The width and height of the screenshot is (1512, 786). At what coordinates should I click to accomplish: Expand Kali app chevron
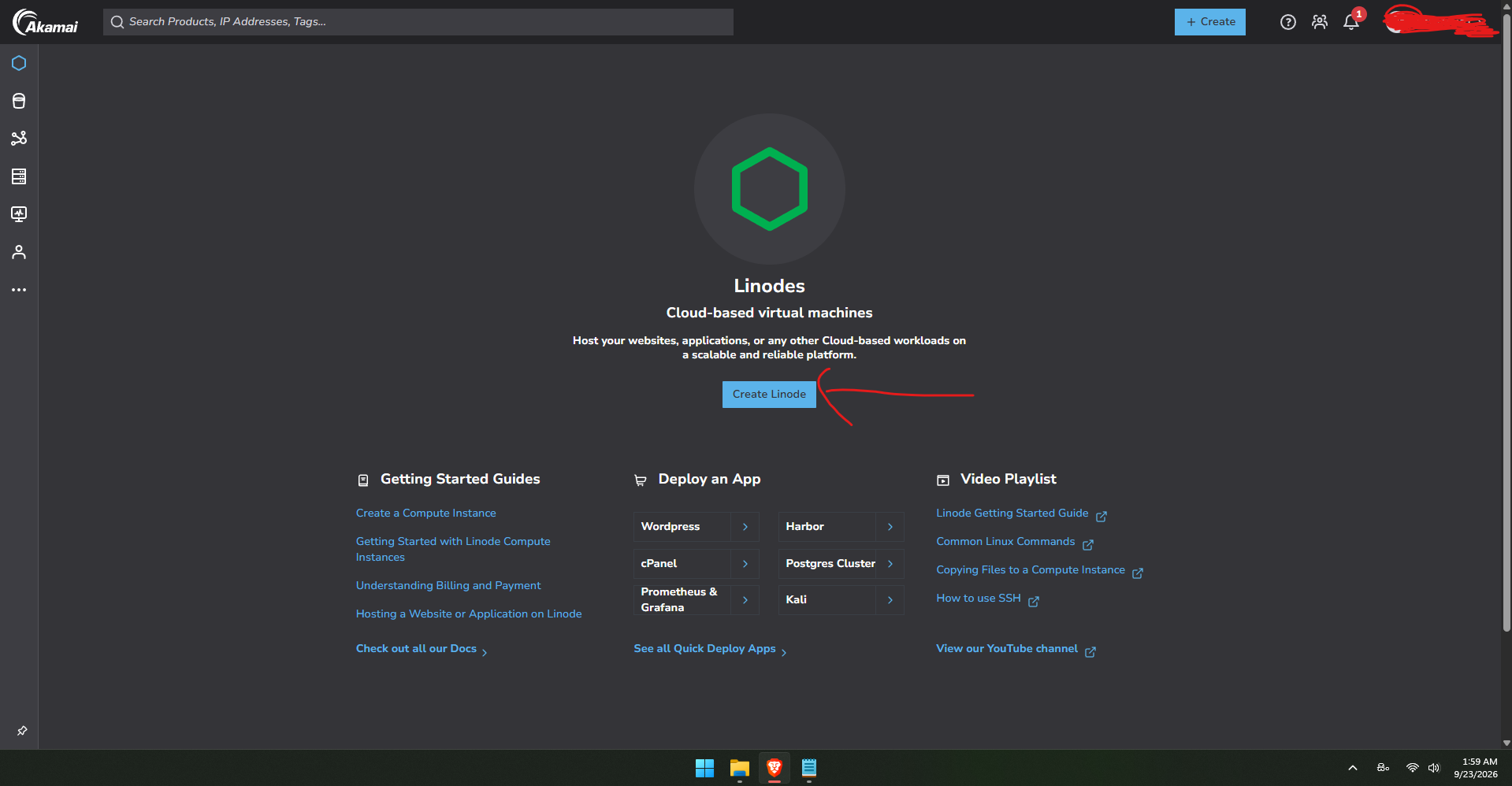pyautogui.click(x=890, y=600)
